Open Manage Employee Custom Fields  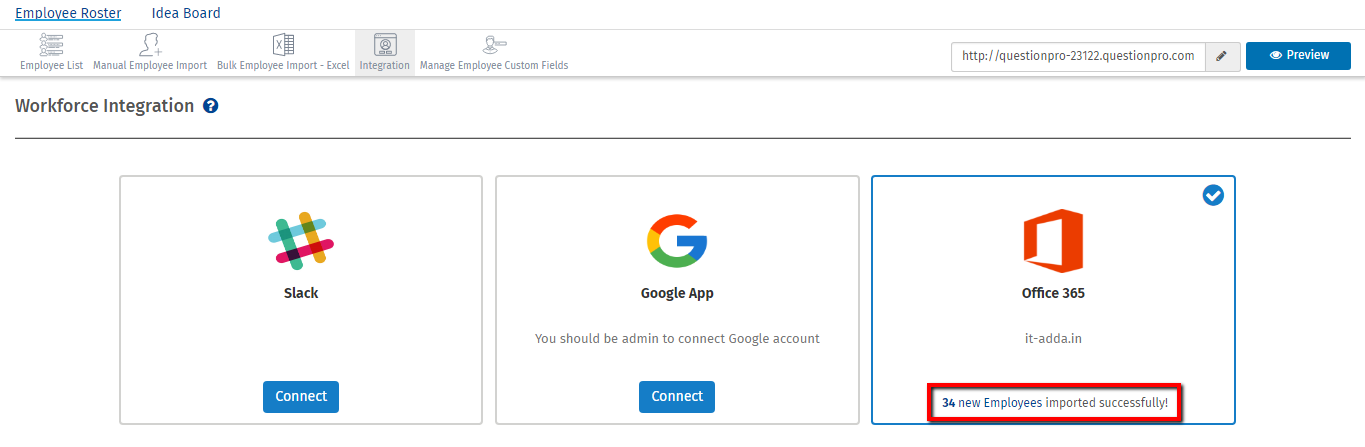[x=494, y=45]
